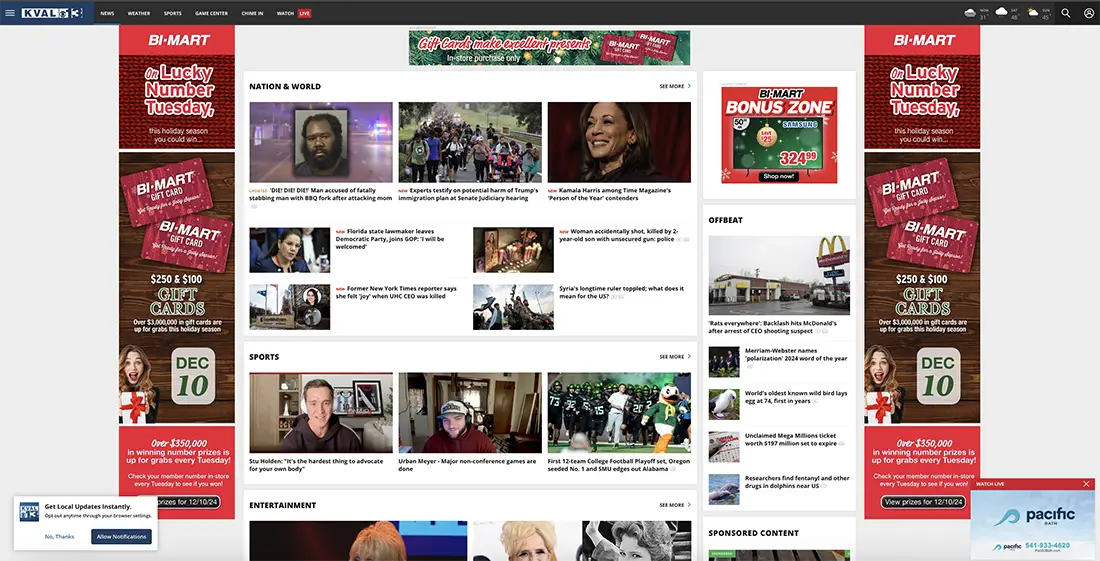Open fentanyl in dolphins research story
The height and width of the screenshot is (561, 1100).
[797, 482]
